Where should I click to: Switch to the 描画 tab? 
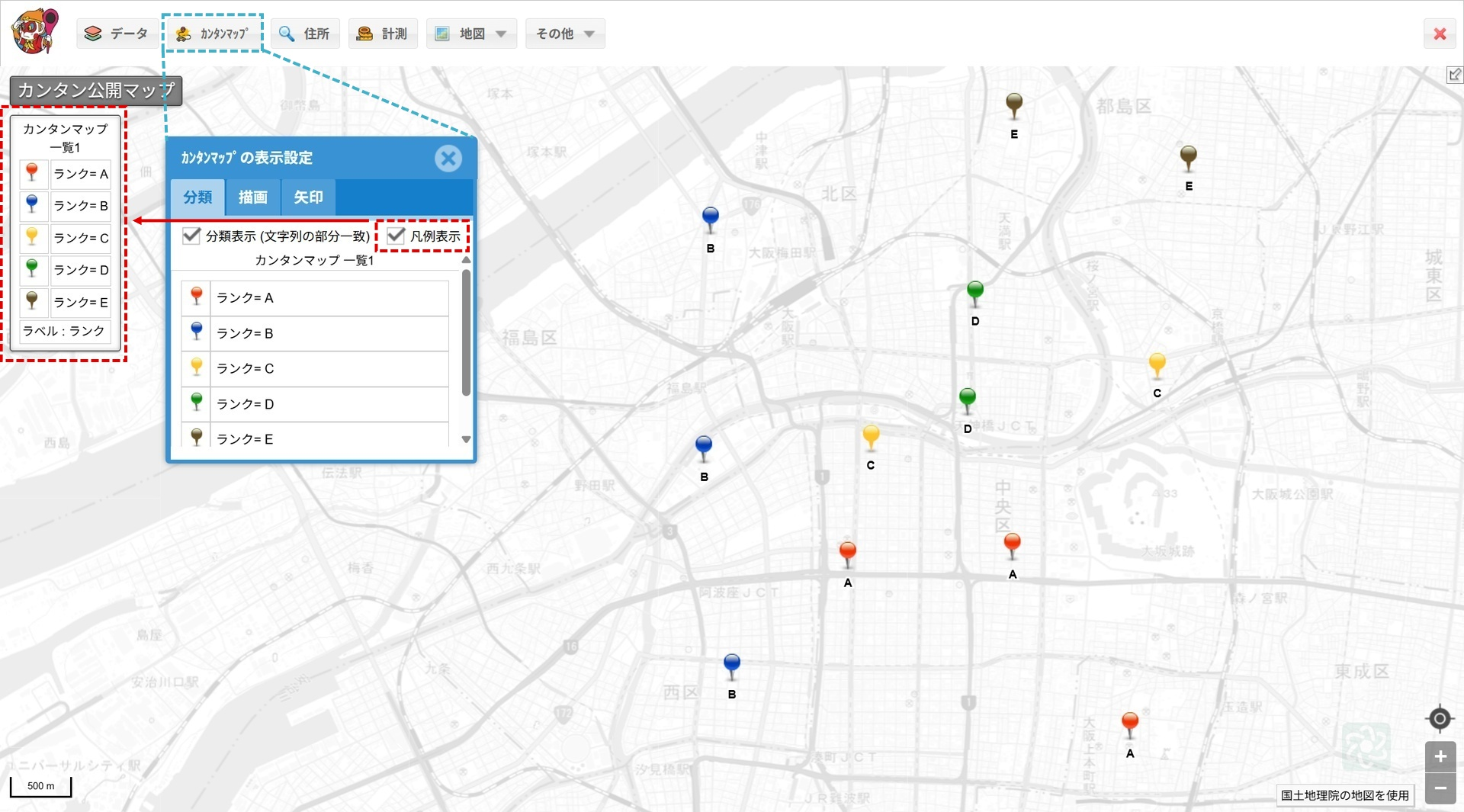[252, 197]
